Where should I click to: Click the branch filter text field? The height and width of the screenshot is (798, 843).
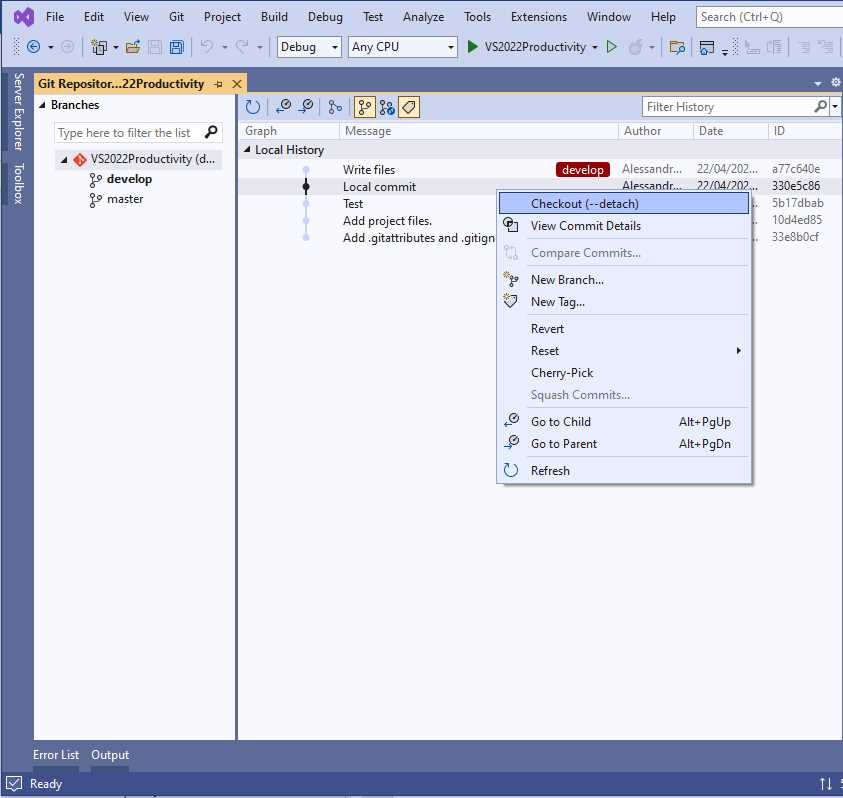(x=129, y=132)
